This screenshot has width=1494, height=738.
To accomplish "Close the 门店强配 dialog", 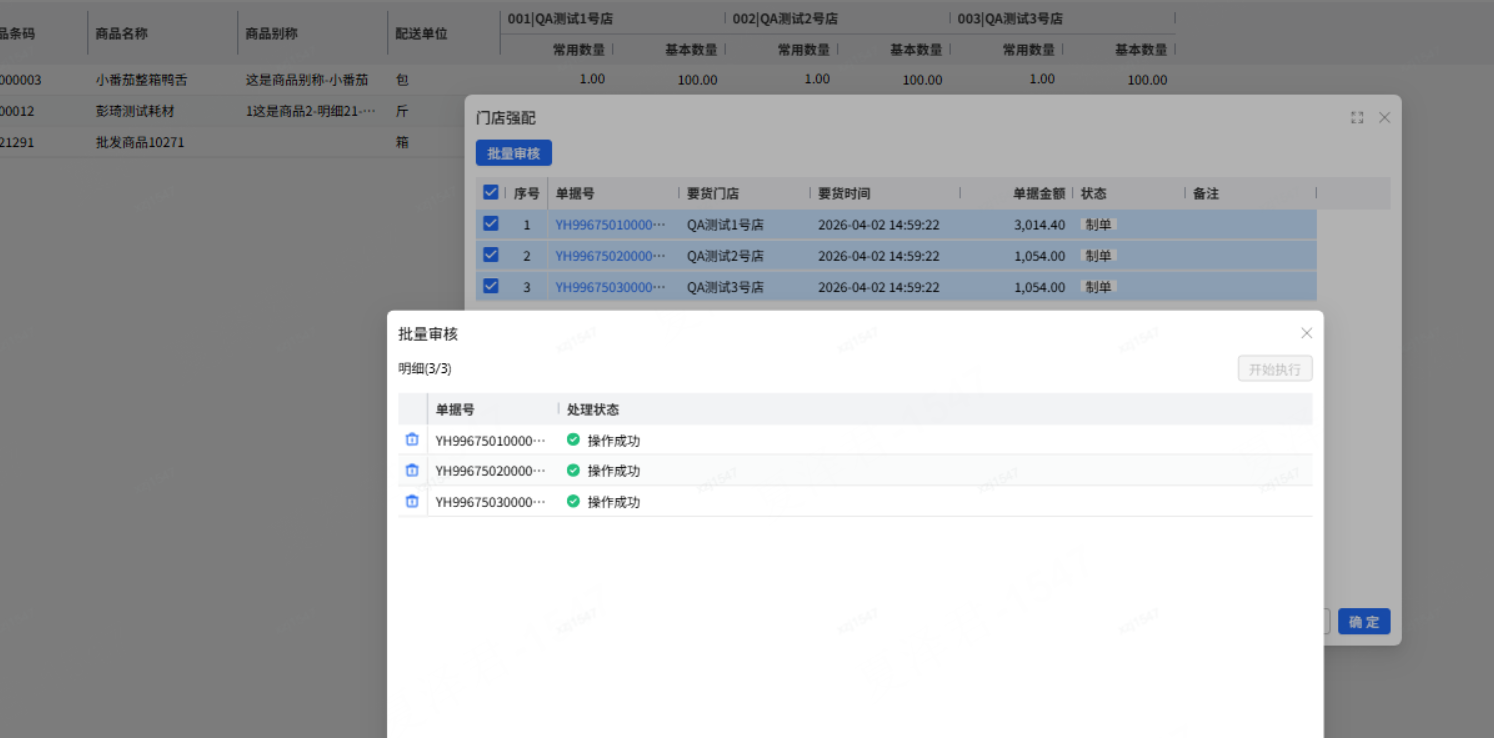I will [x=1384, y=118].
